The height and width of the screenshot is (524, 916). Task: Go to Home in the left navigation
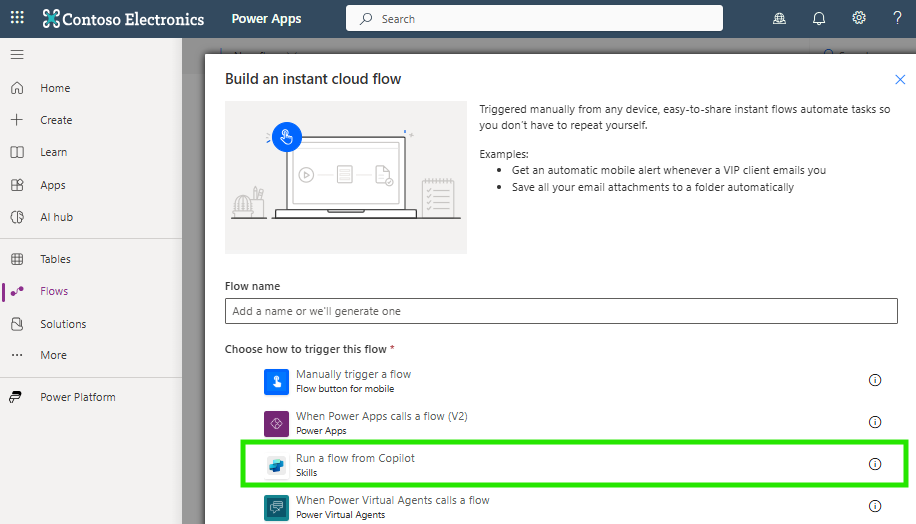click(55, 88)
